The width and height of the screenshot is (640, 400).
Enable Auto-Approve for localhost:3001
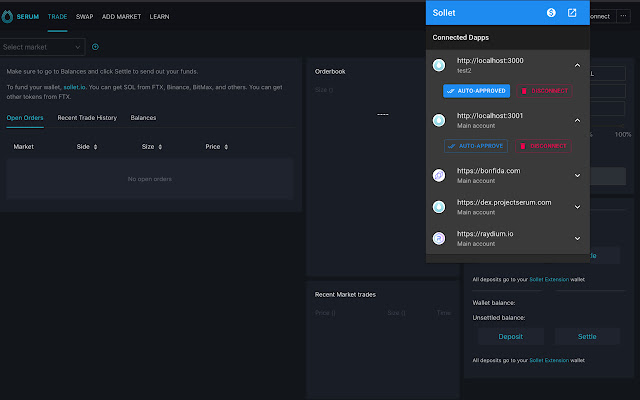(x=476, y=146)
